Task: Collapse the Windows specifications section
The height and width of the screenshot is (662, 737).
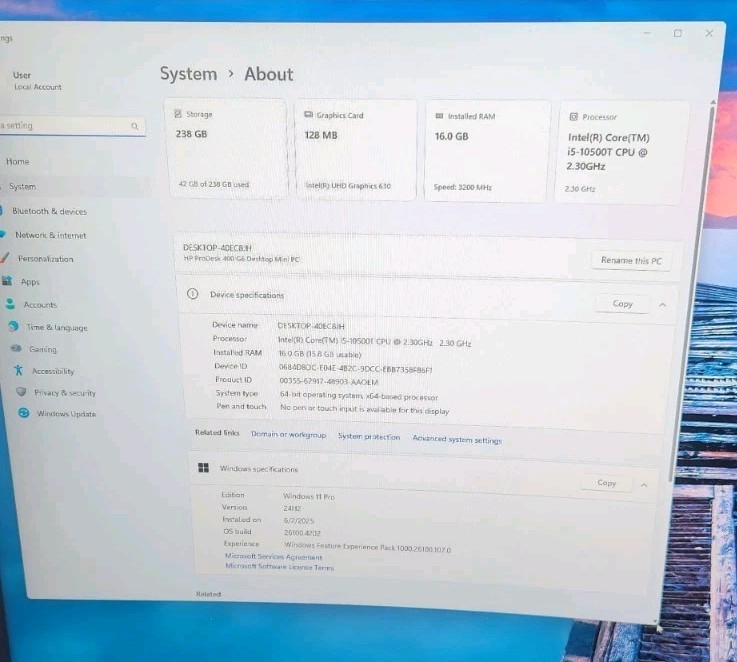Action: [x=644, y=485]
